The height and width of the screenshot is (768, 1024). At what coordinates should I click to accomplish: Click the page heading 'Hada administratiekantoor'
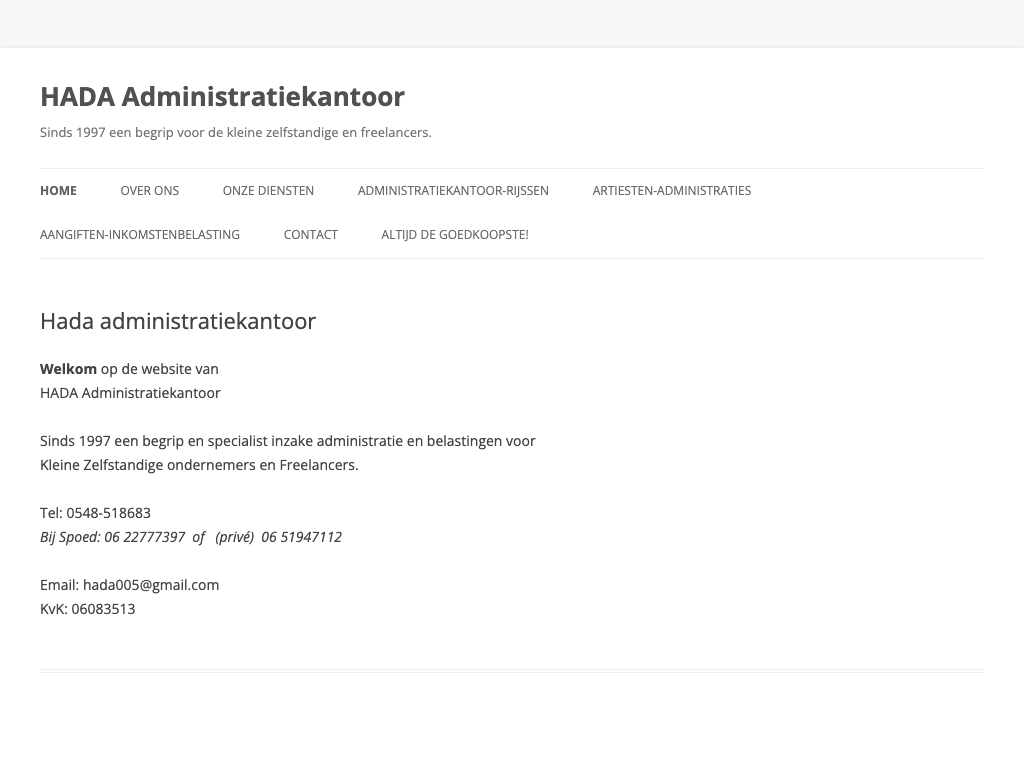coord(178,321)
